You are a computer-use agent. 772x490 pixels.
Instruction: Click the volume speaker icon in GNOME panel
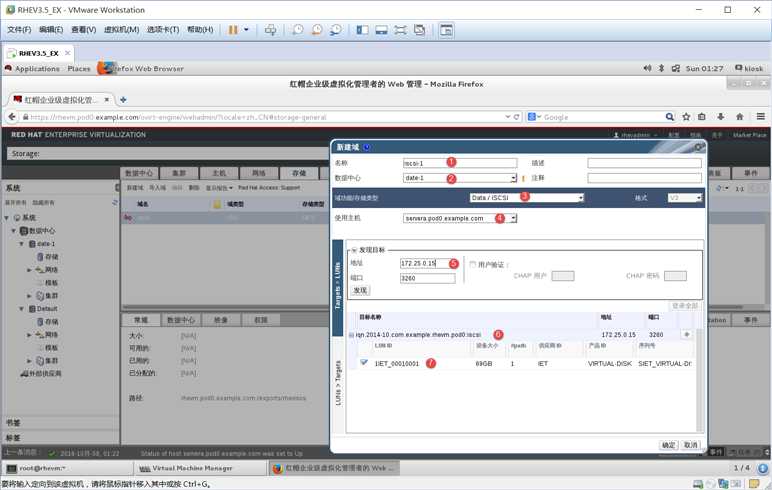[x=647, y=68]
